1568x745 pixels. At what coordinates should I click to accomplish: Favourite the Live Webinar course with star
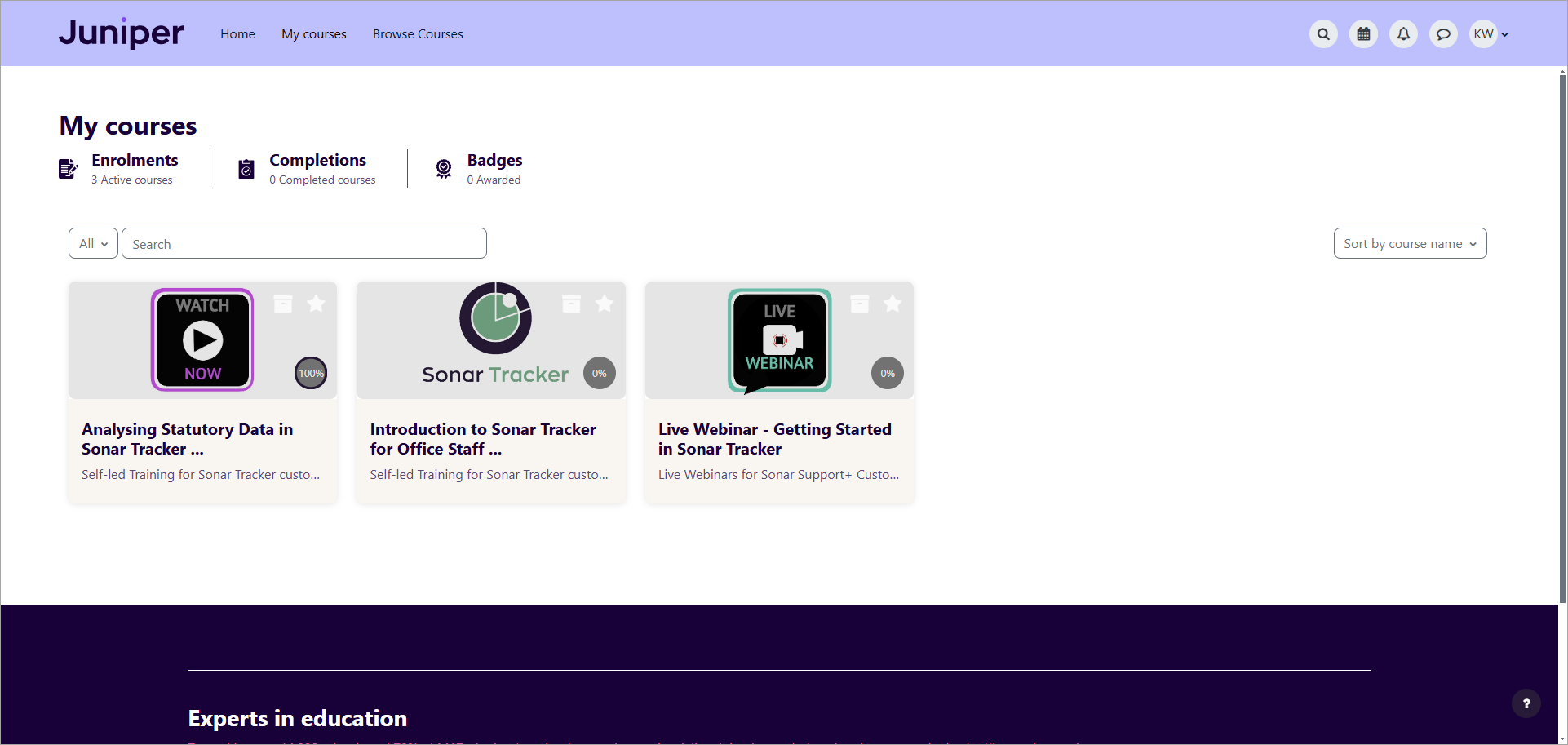tap(893, 304)
